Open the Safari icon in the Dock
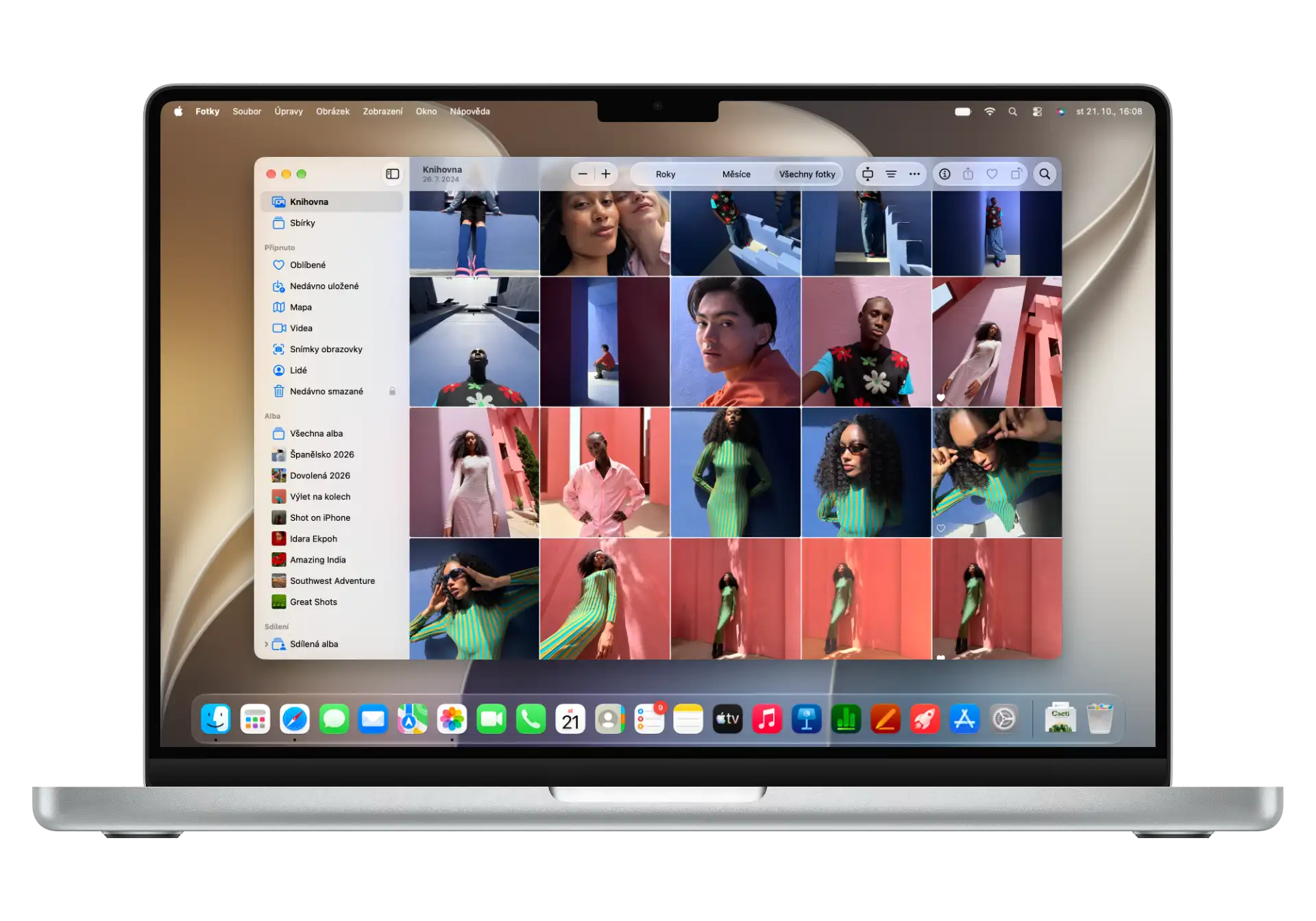This screenshot has width=1316, height=921. tap(295, 719)
